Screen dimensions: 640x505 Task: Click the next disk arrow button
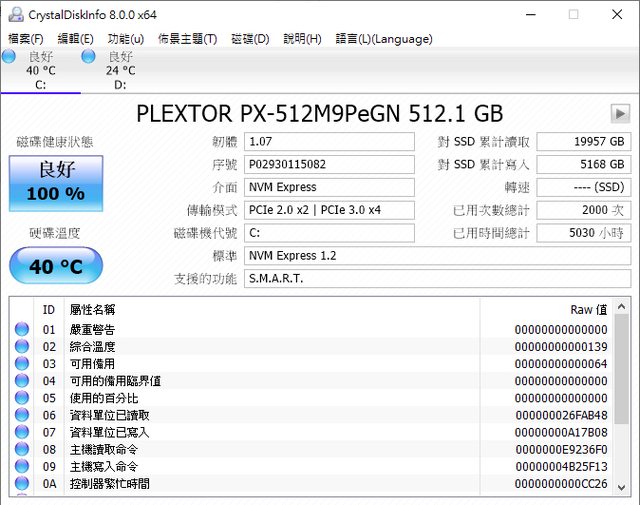[620, 113]
